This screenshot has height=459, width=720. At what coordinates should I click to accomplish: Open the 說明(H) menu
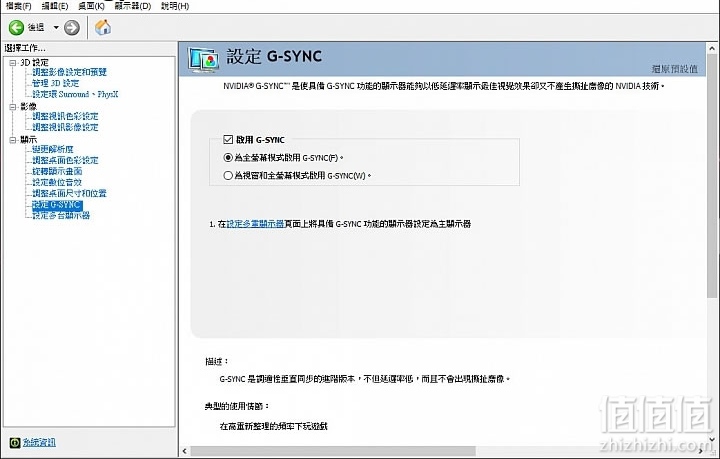[175, 6]
